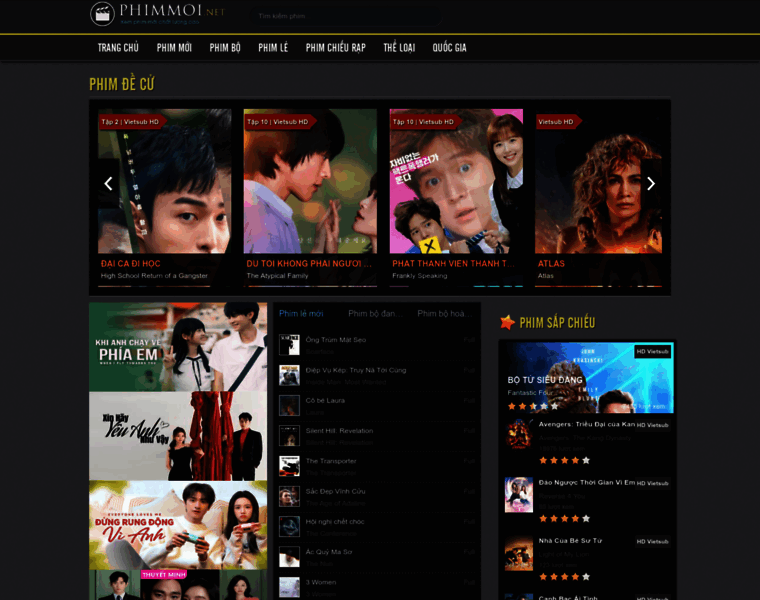Click the fifth rating star under Avengers: Triều Đại của Kang
The image size is (760, 600).
tap(586, 460)
